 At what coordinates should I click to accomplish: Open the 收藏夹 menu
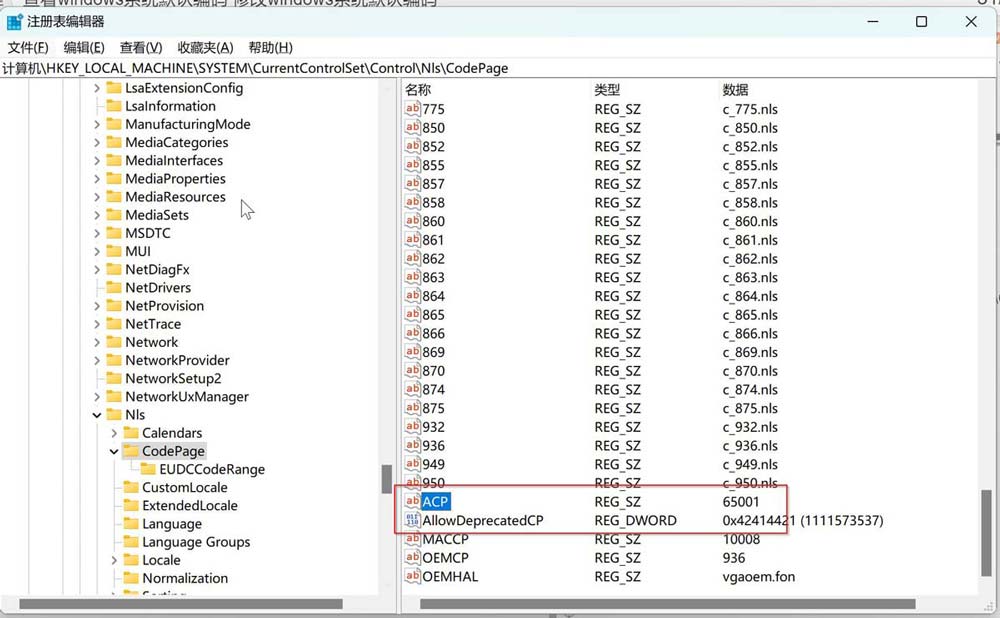point(202,46)
